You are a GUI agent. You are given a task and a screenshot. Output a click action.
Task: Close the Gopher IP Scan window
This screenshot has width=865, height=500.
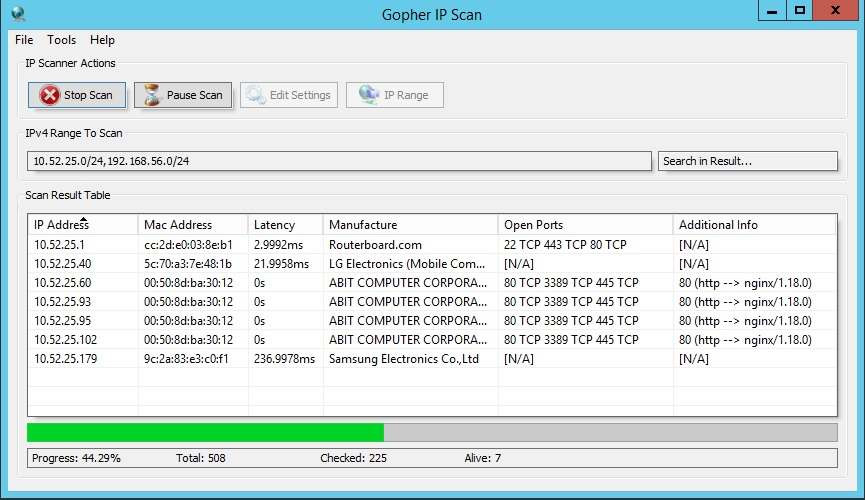coord(835,10)
